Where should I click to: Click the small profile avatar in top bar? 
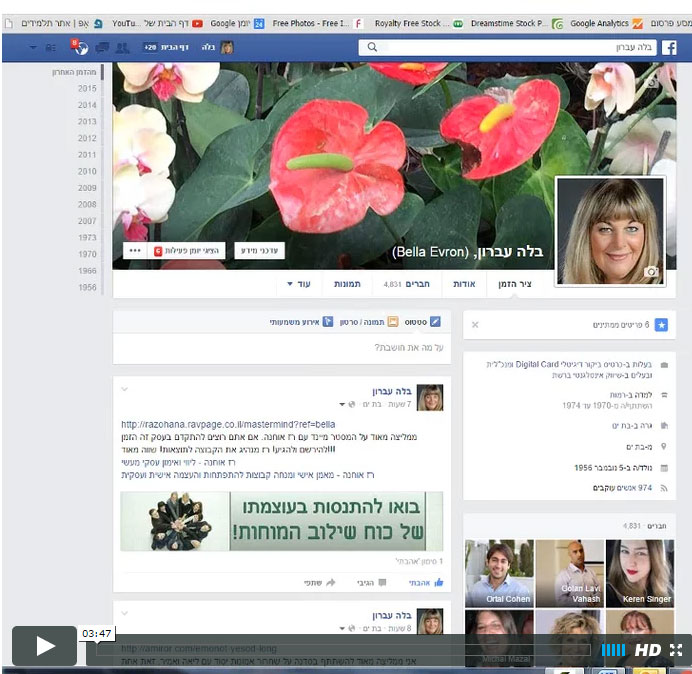pos(227,48)
